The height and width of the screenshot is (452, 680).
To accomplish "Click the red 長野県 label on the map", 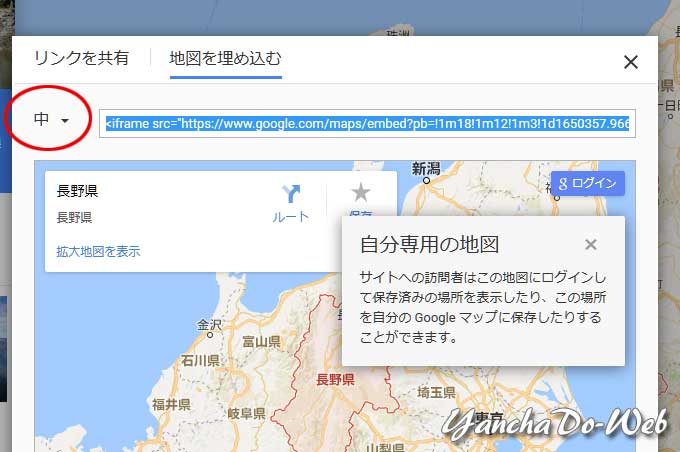I will pyautogui.click(x=335, y=379).
